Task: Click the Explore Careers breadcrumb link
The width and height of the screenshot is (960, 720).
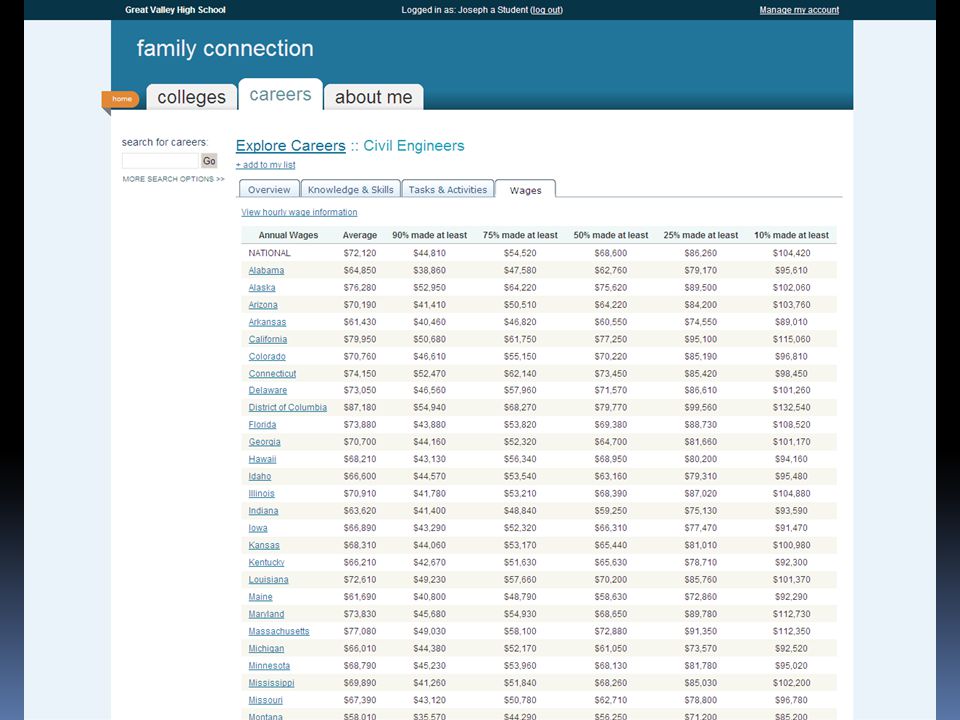Action: [291, 146]
